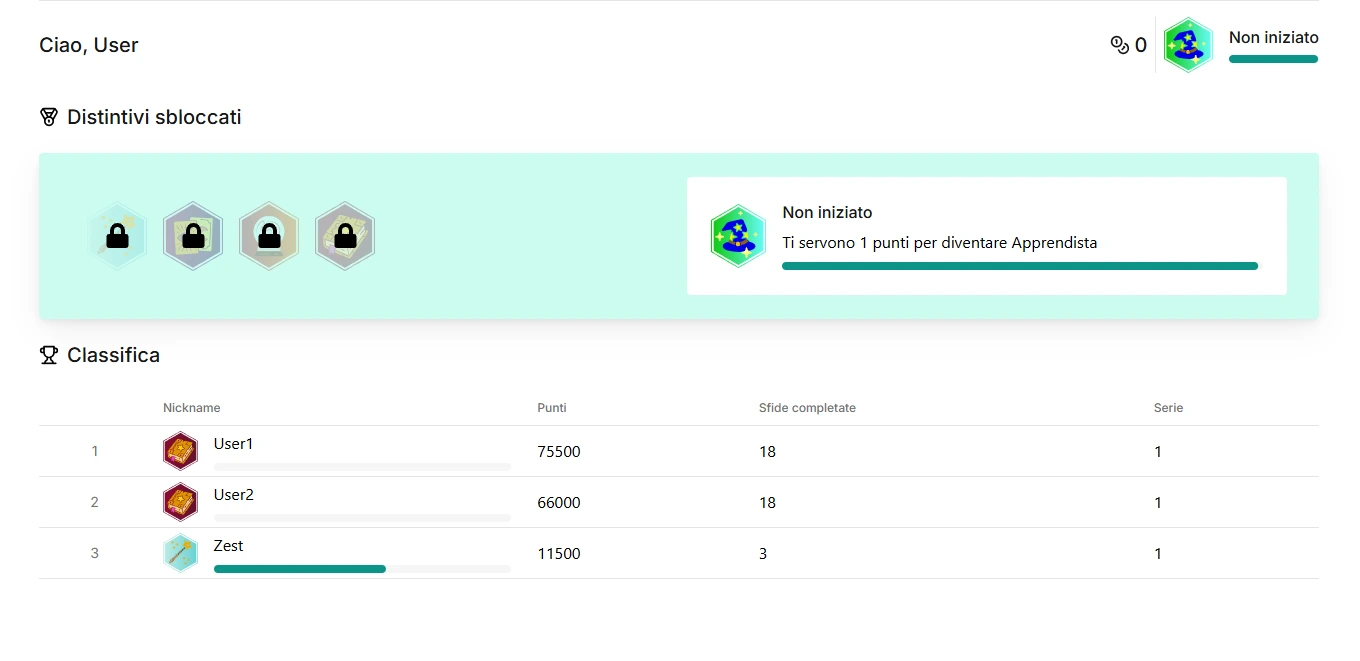Click the locked magic wand badge
Image resolution: width=1360 pixels, height=661 pixels.
tap(117, 236)
